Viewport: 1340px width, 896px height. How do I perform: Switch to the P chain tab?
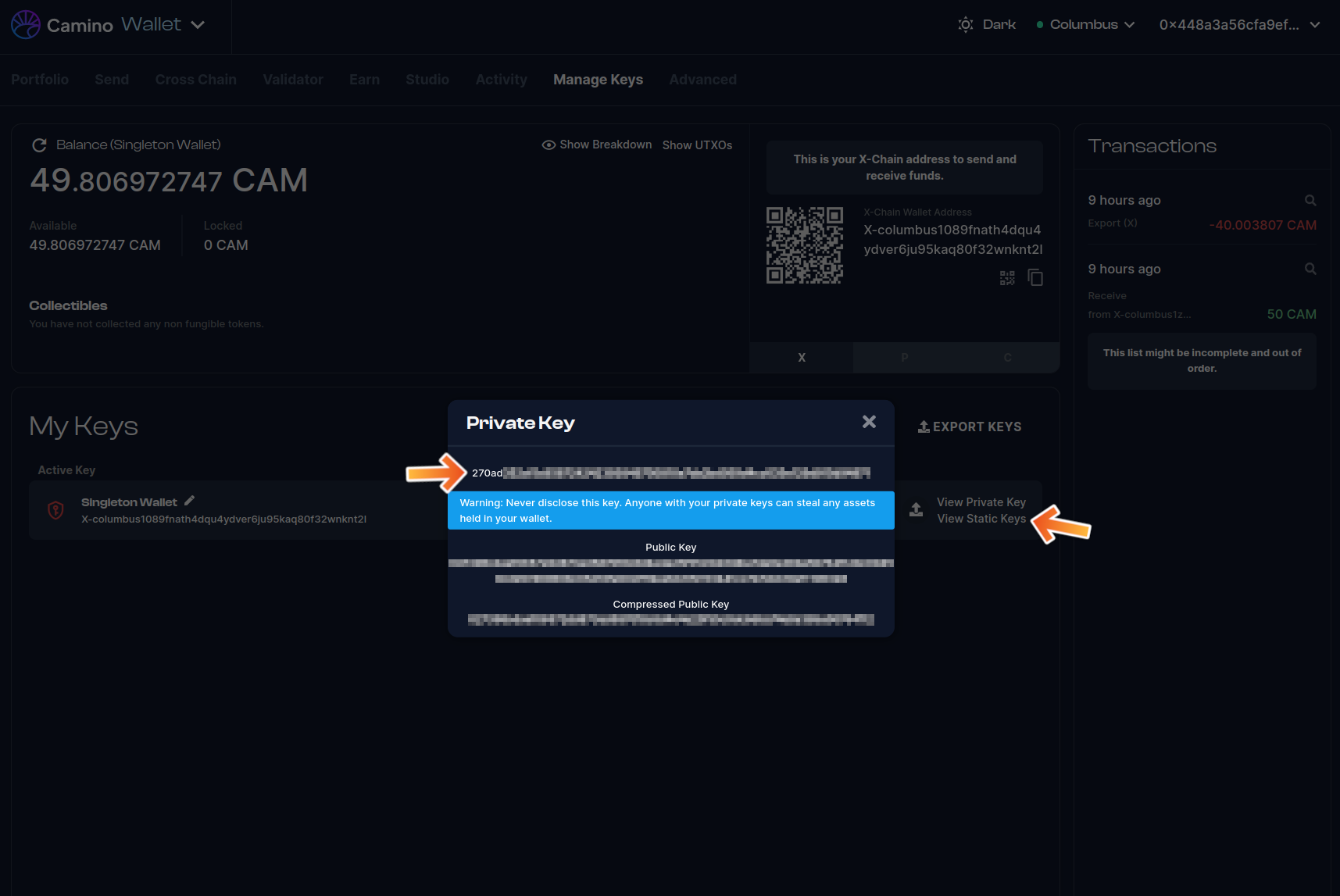point(904,358)
